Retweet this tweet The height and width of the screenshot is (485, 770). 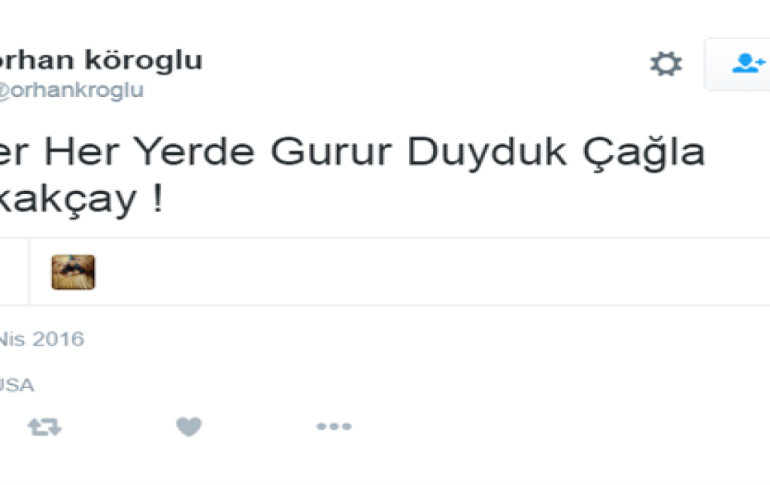click(45, 427)
